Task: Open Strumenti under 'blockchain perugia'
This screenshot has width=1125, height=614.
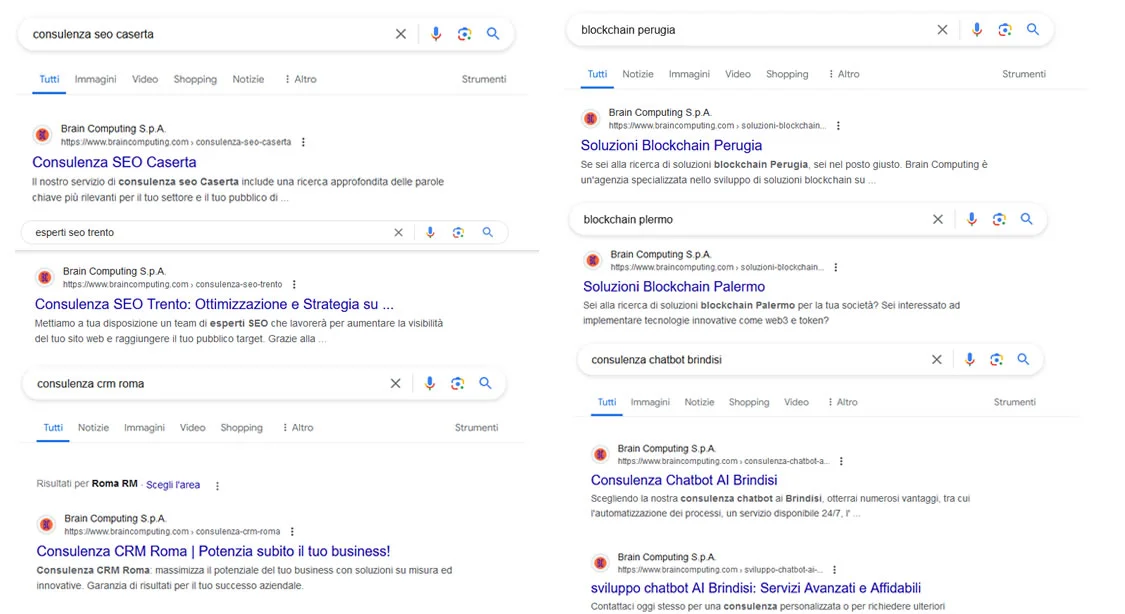Action: [1024, 74]
